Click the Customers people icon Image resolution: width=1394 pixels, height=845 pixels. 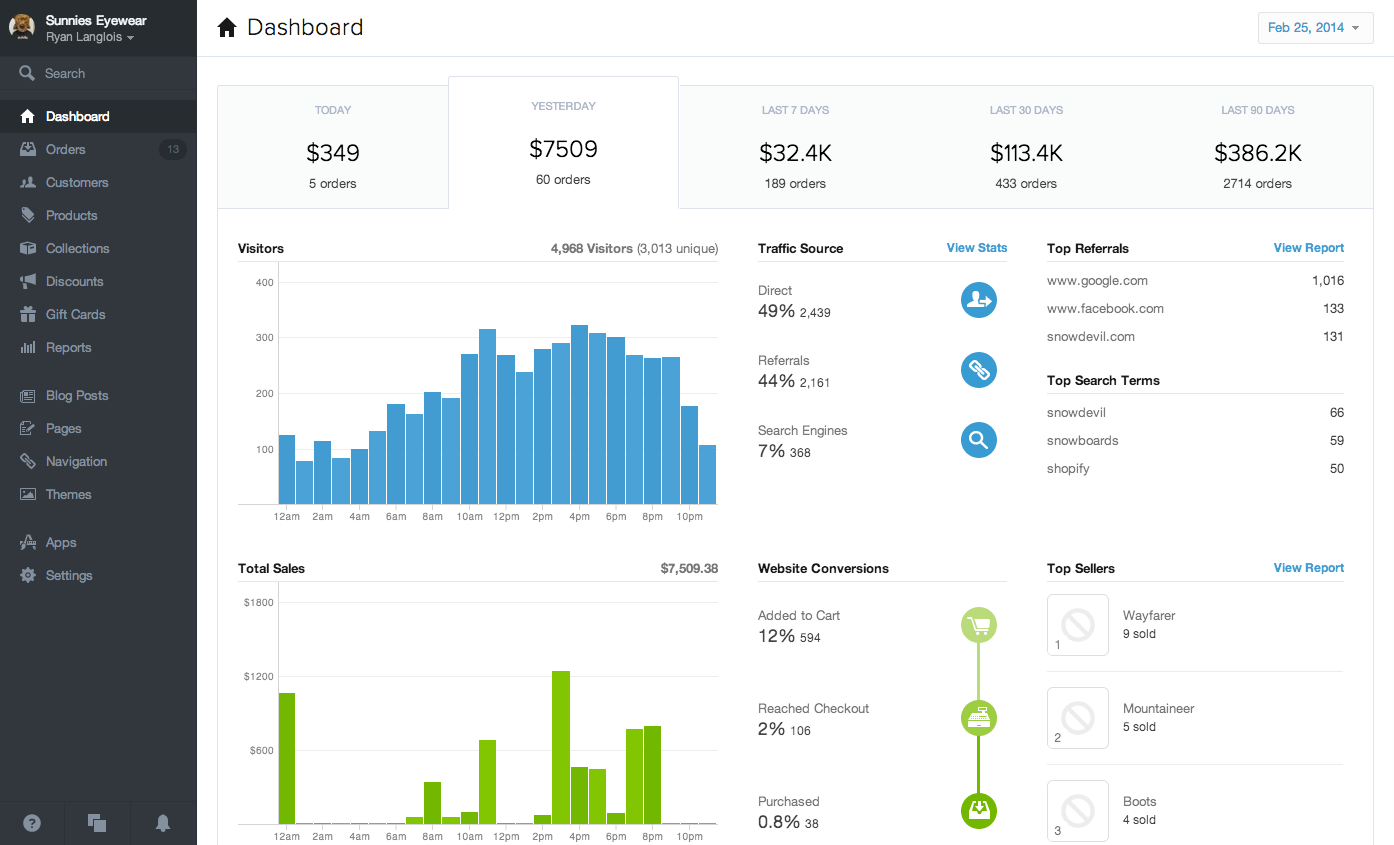27,182
